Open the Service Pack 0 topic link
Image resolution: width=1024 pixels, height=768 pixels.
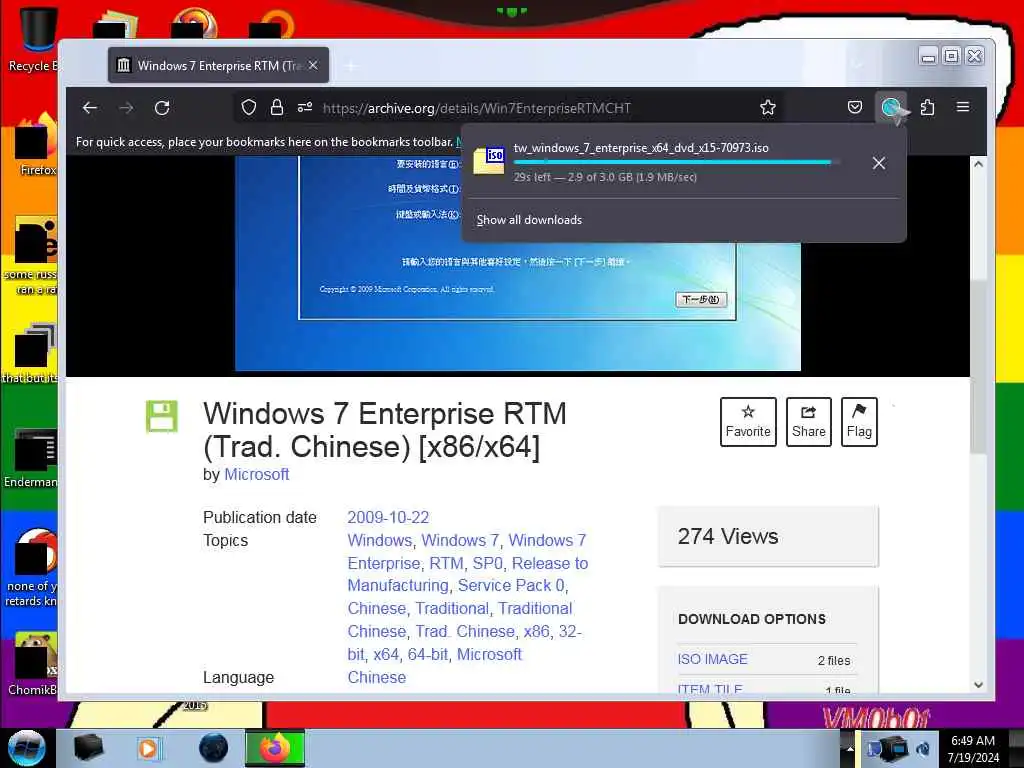pyautogui.click(x=511, y=585)
